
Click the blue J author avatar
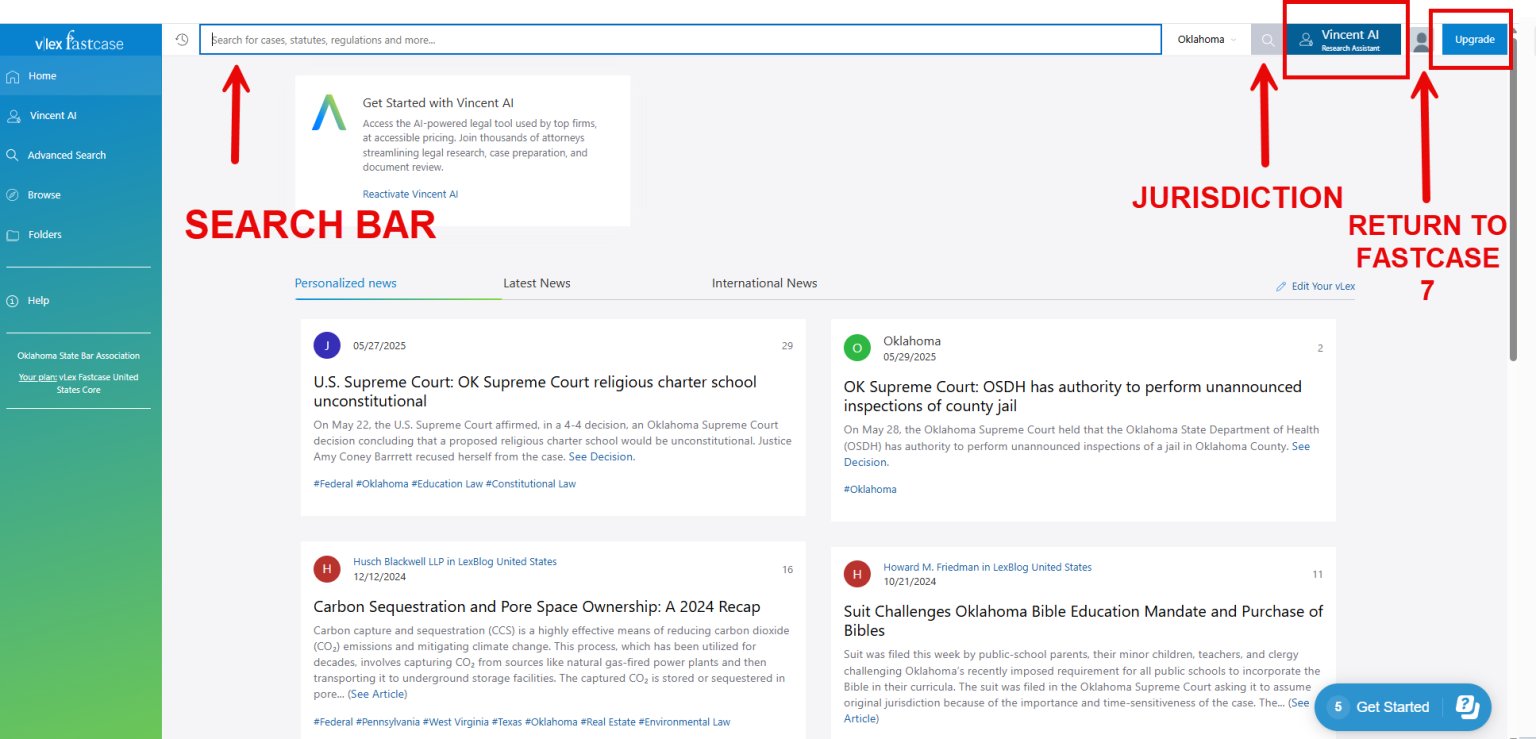(327, 345)
